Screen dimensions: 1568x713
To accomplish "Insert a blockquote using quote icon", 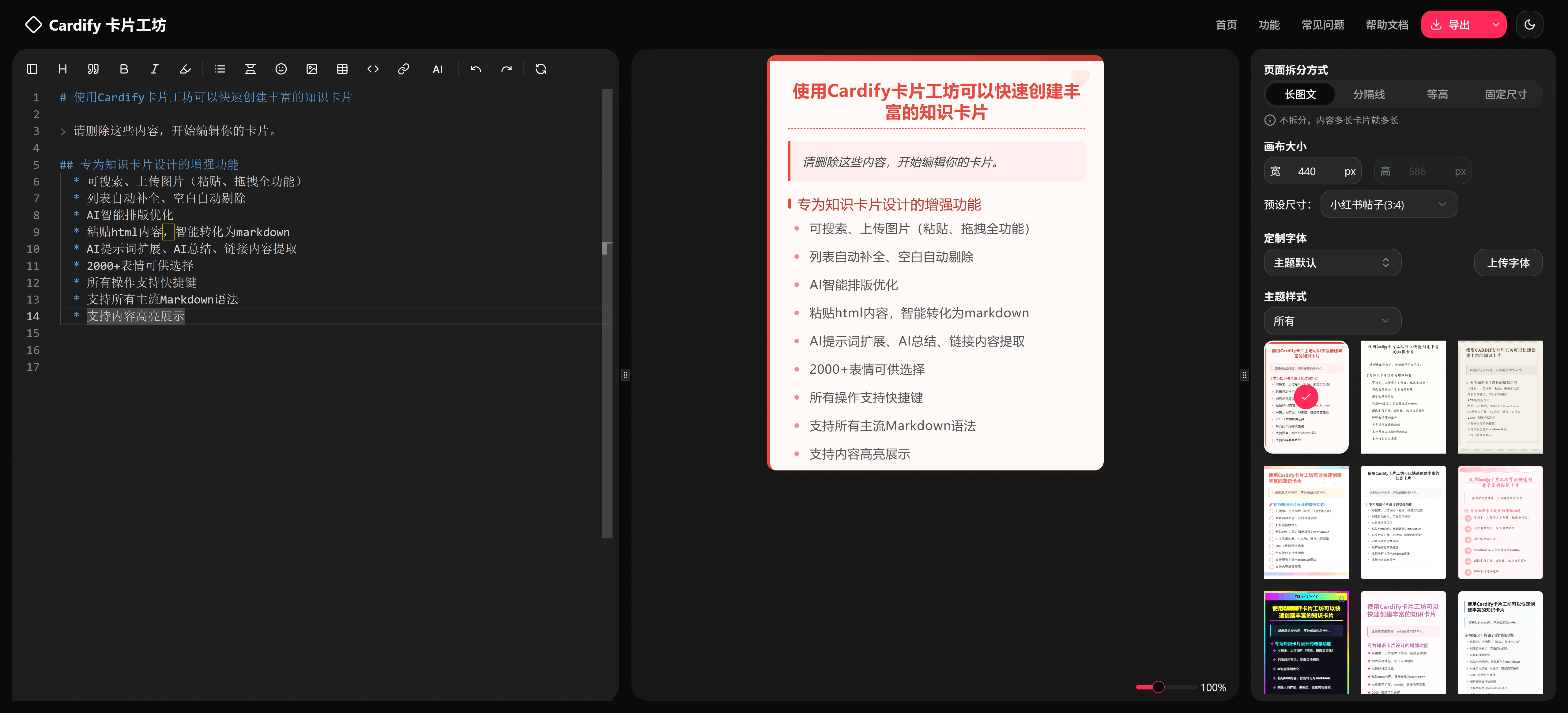I will (x=93, y=70).
